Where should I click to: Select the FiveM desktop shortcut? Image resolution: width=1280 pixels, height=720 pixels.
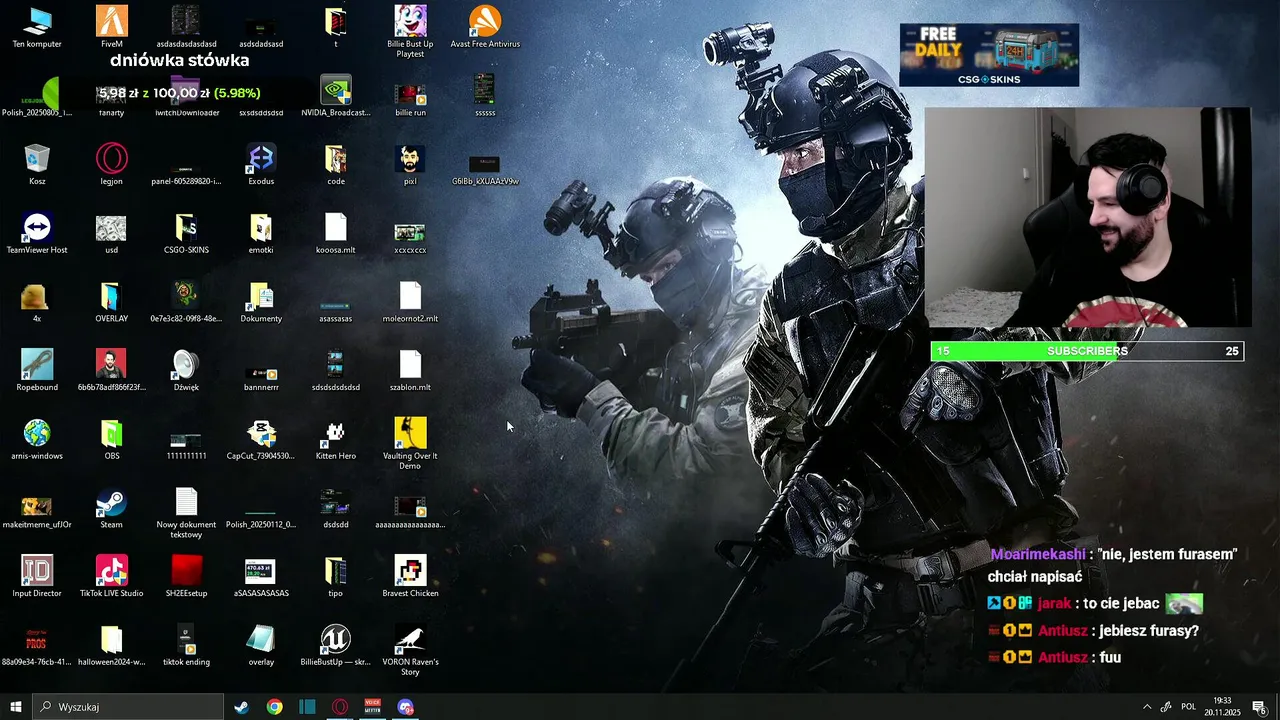tap(112, 27)
